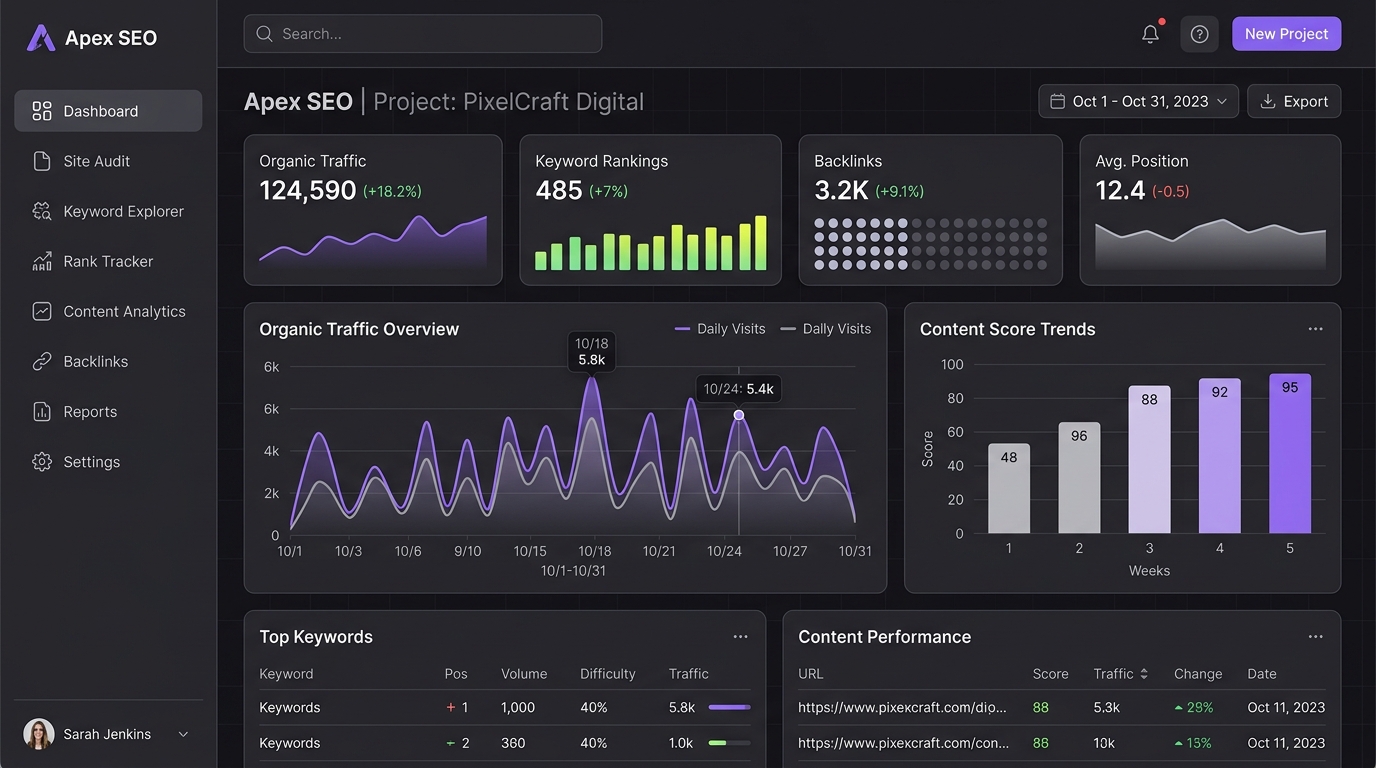Go to Dashboard in sidebar
The height and width of the screenshot is (768, 1376).
pos(108,111)
